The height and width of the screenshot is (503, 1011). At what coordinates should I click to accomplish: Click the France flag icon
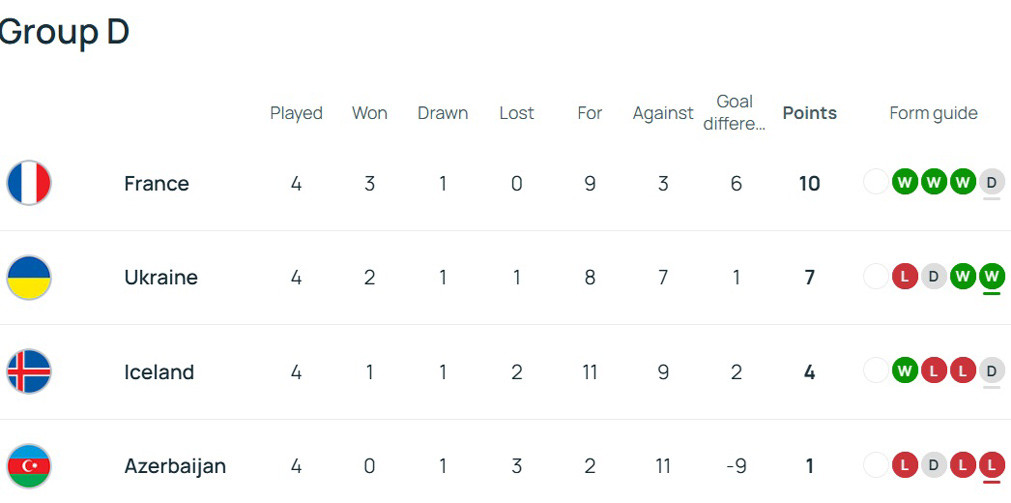[29, 183]
